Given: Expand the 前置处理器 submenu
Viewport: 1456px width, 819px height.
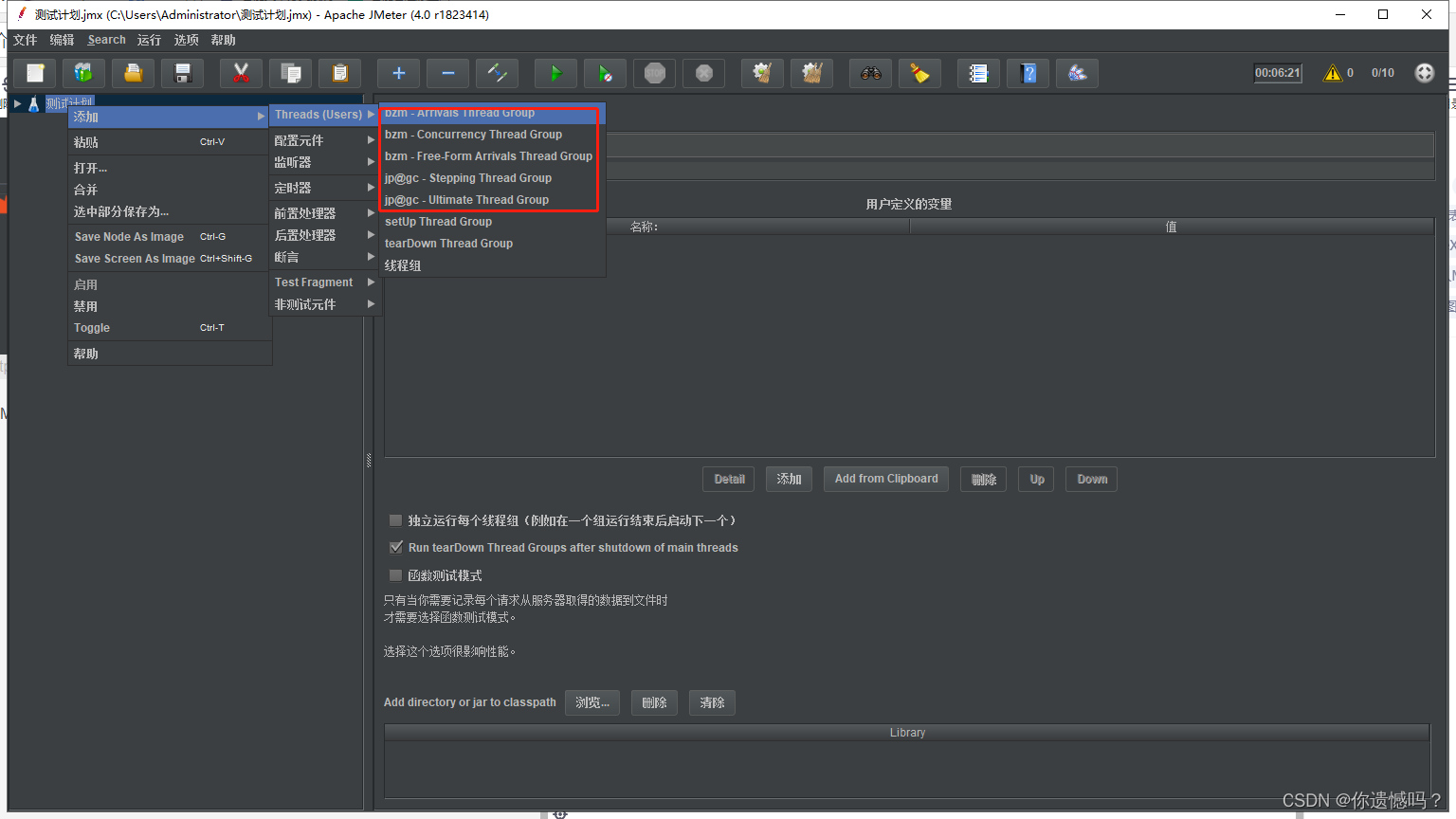Looking at the screenshot, I should click(x=324, y=213).
